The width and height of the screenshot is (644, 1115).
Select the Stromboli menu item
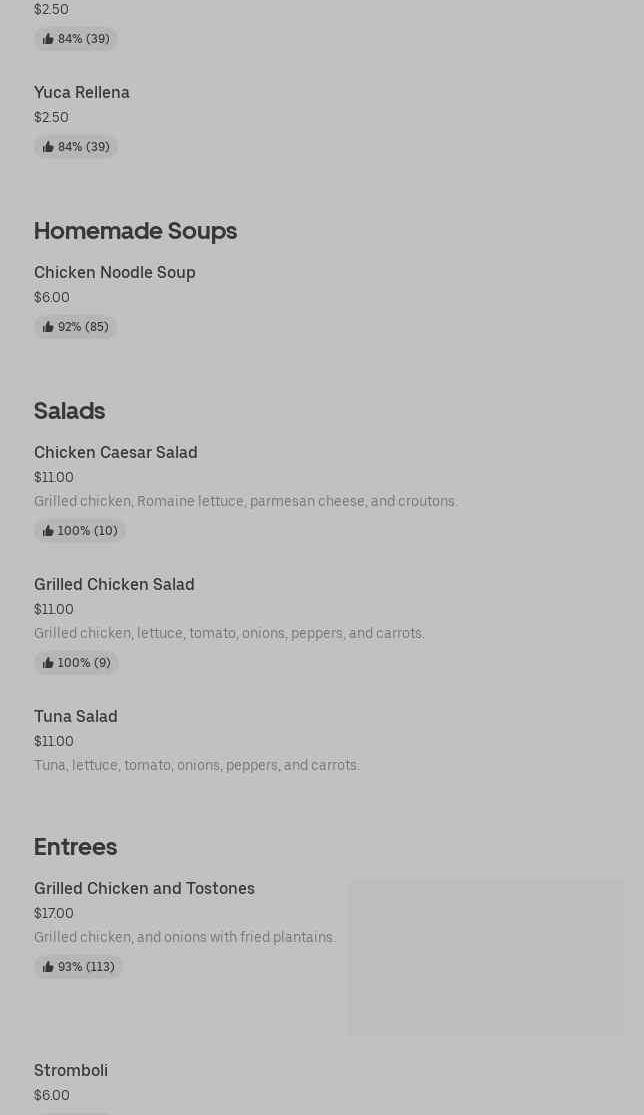pyautogui.click(x=71, y=1071)
